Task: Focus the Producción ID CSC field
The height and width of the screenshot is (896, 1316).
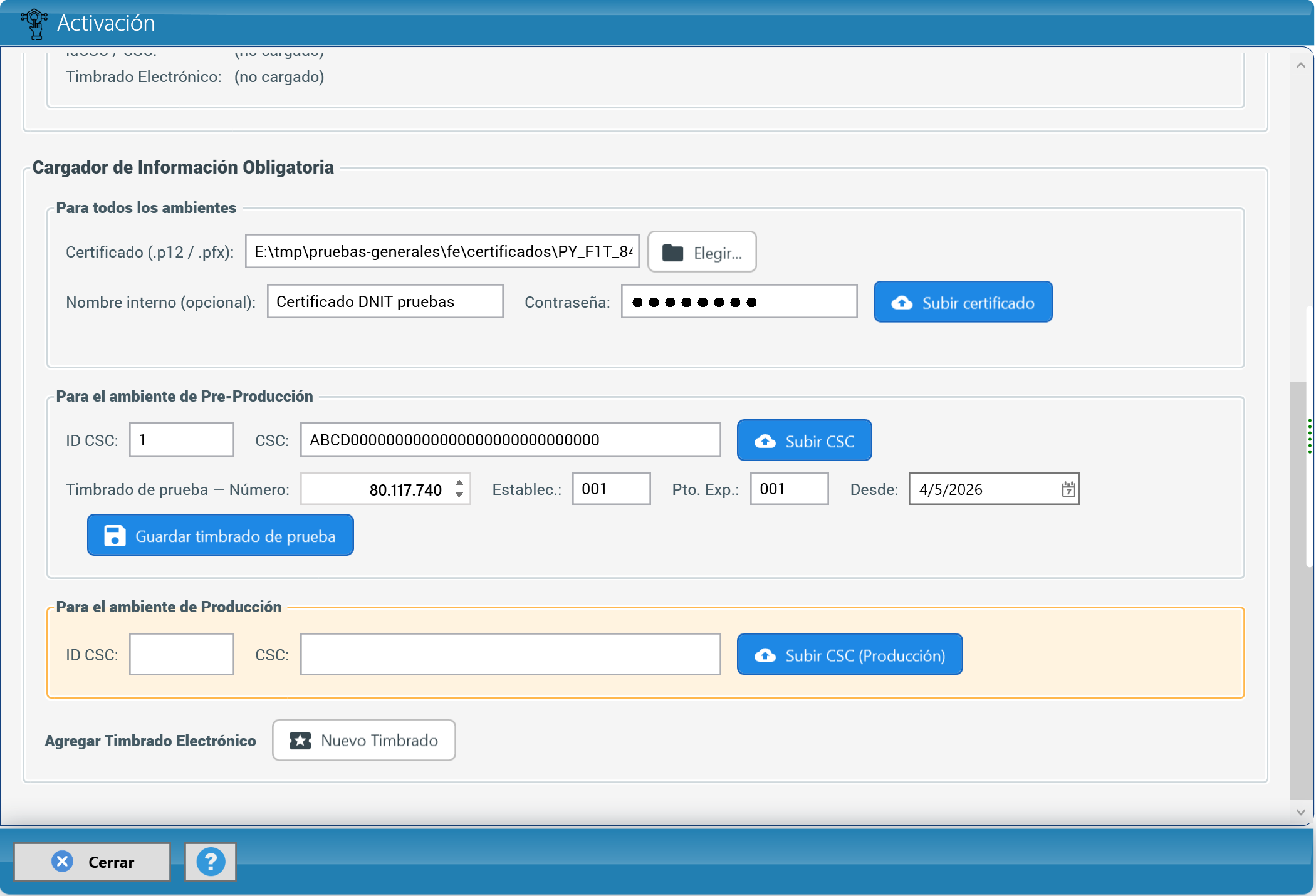Action: tap(182, 654)
